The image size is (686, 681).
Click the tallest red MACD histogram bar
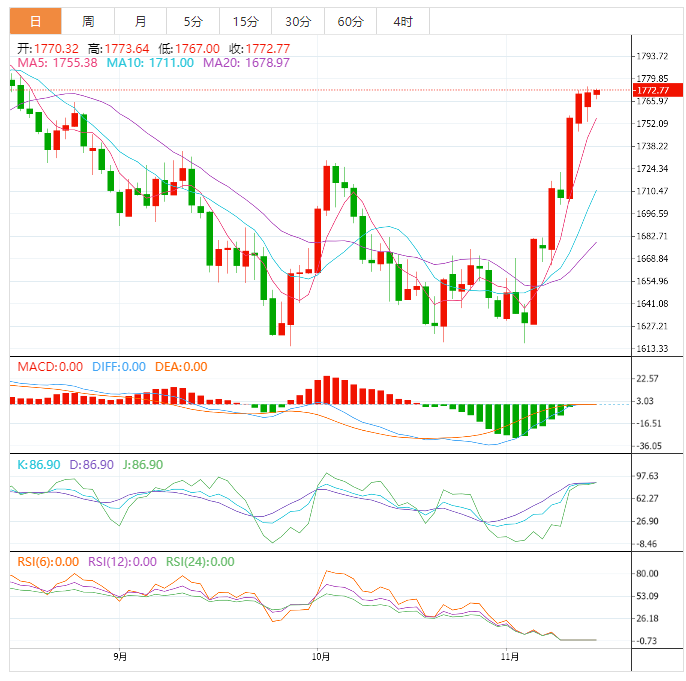[x=327, y=390]
